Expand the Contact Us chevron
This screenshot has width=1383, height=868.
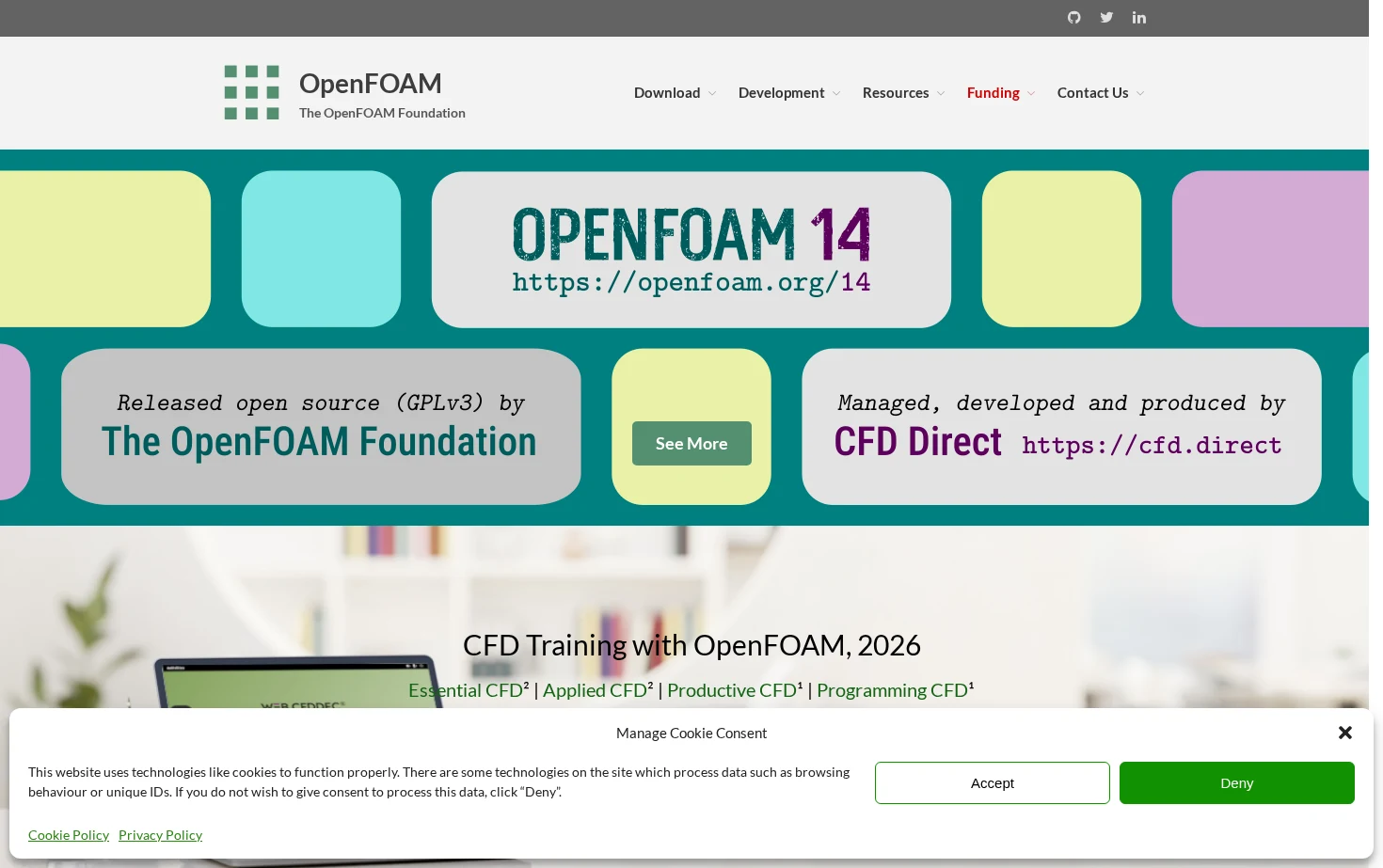point(1140,93)
